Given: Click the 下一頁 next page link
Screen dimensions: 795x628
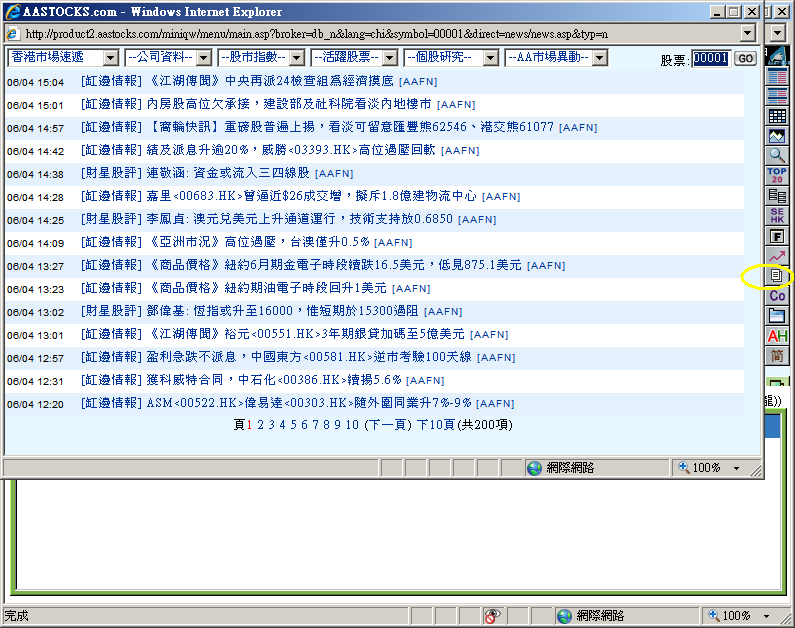Looking at the screenshot, I should point(388,425).
